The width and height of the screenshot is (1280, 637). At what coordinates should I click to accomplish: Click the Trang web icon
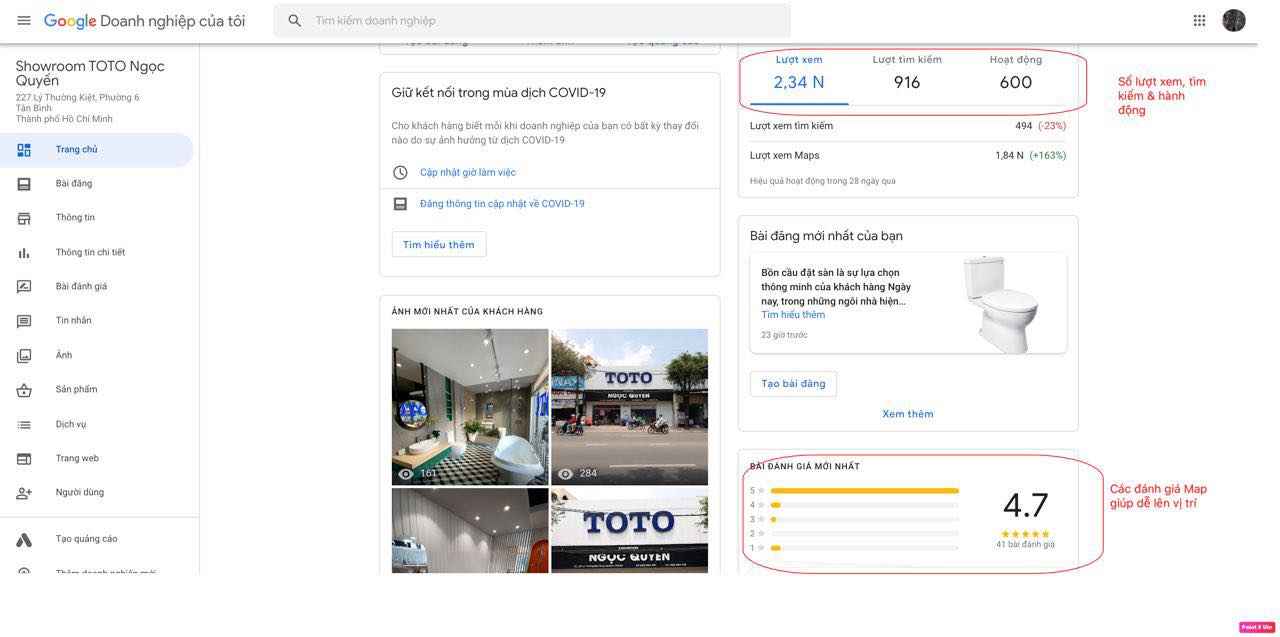point(24,459)
